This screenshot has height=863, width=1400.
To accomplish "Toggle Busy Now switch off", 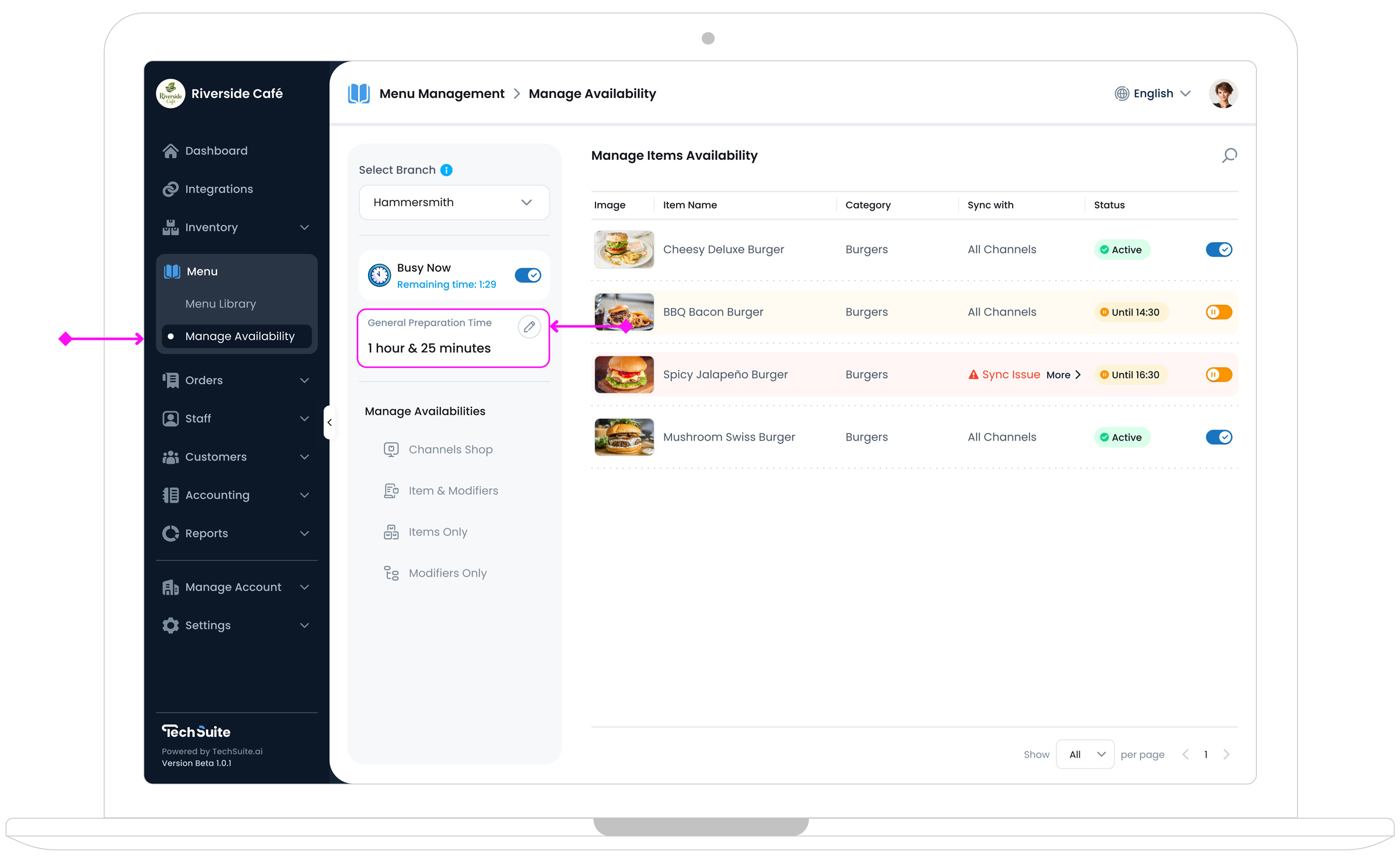I will pyautogui.click(x=527, y=275).
